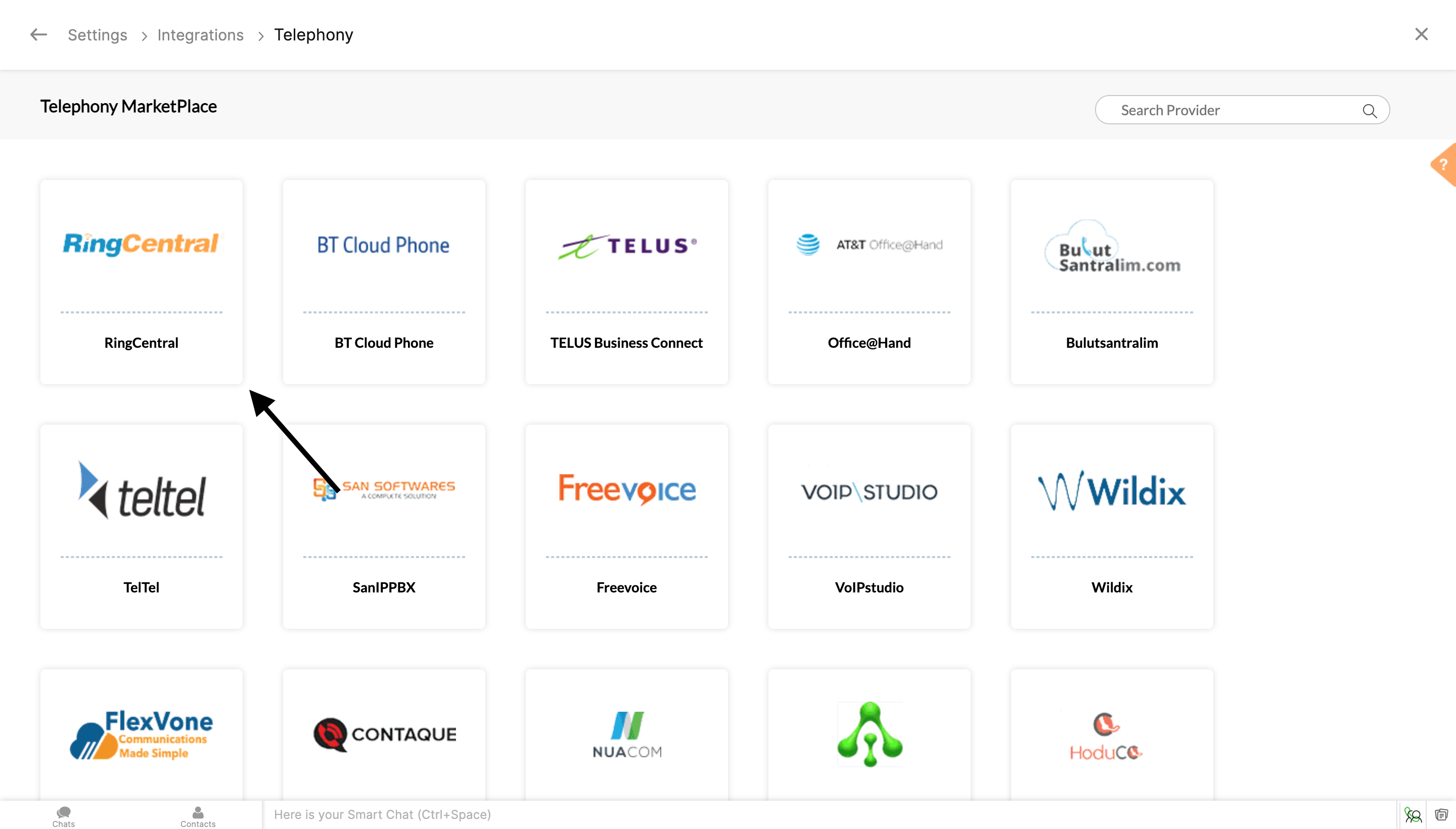The height and width of the screenshot is (829, 1456).
Task: Go to Integrations breadcrumb
Action: point(200,35)
